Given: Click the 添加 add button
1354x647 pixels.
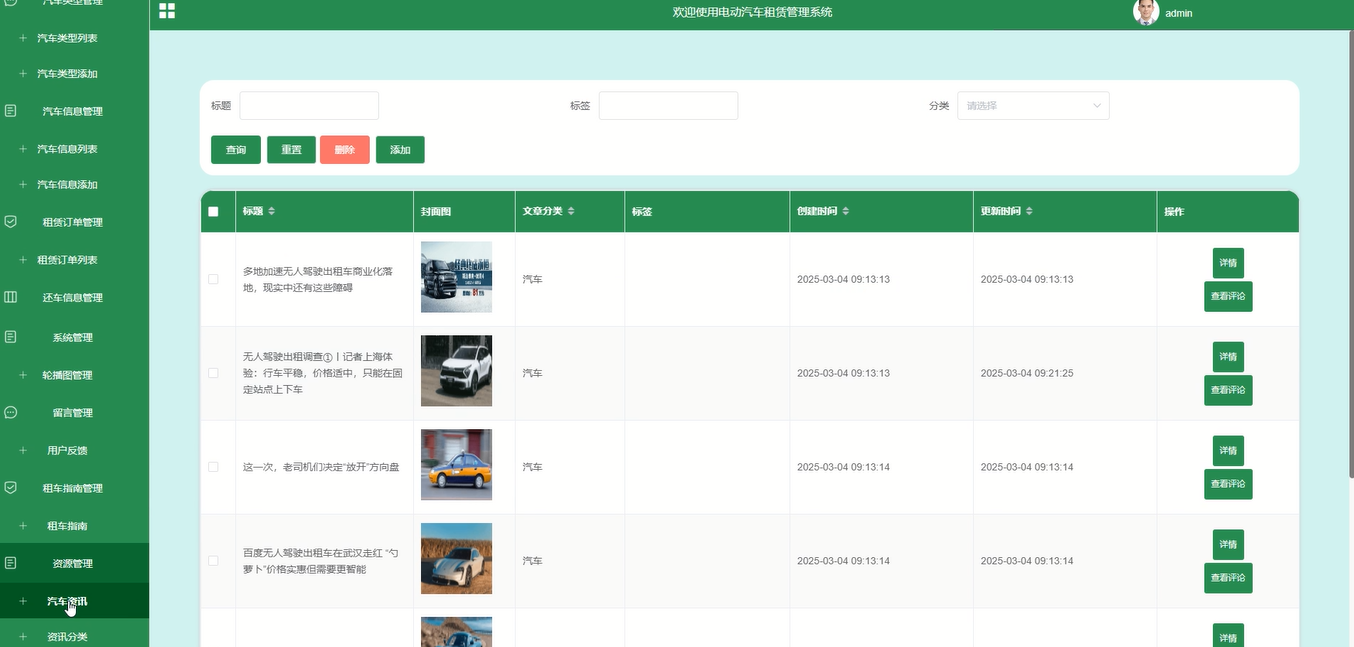Looking at the screenshot, I should coord(400,150).
